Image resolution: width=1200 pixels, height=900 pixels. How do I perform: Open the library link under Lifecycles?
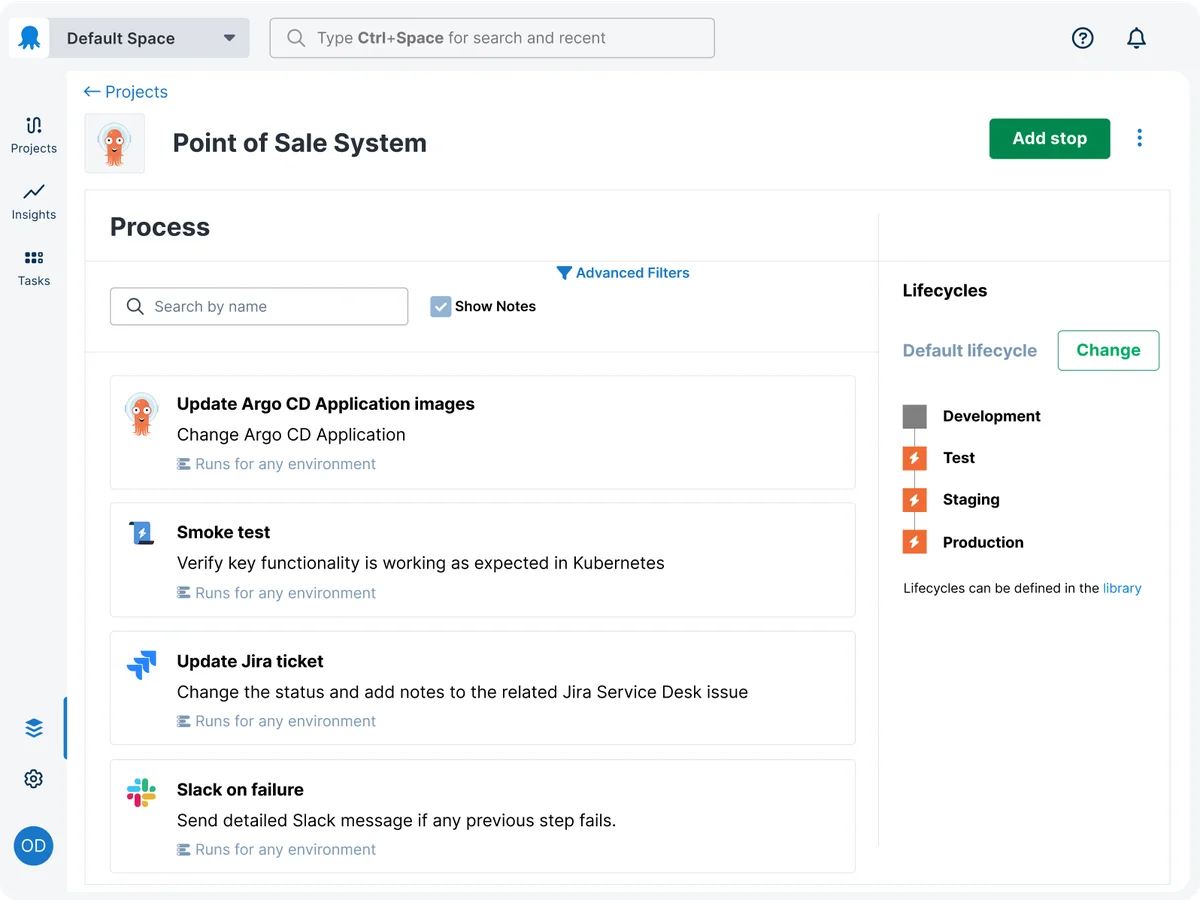[1121, 589]
